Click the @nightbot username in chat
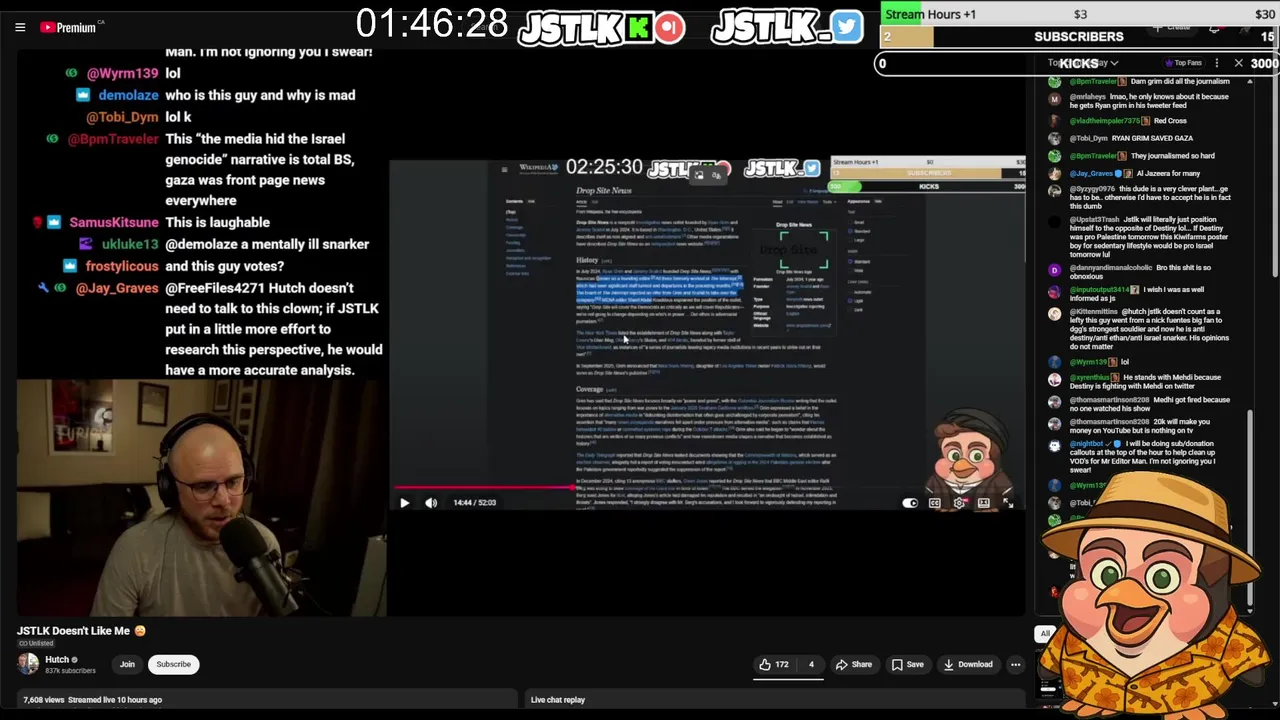The width and height of the screenshot is (1280, 720). coord(1086,444)
